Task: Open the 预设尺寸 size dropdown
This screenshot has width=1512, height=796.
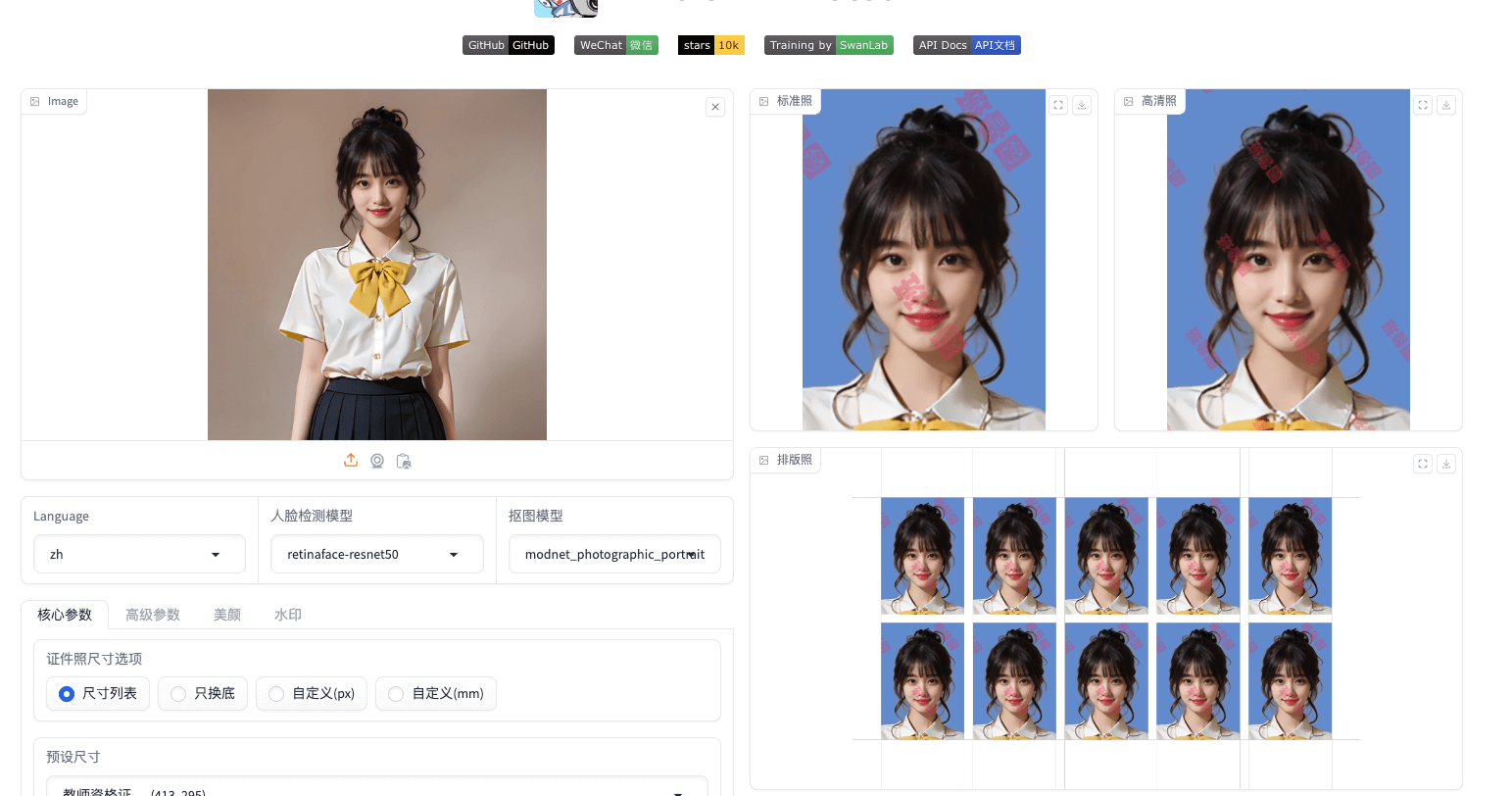Action: click(x=377, y=787)
